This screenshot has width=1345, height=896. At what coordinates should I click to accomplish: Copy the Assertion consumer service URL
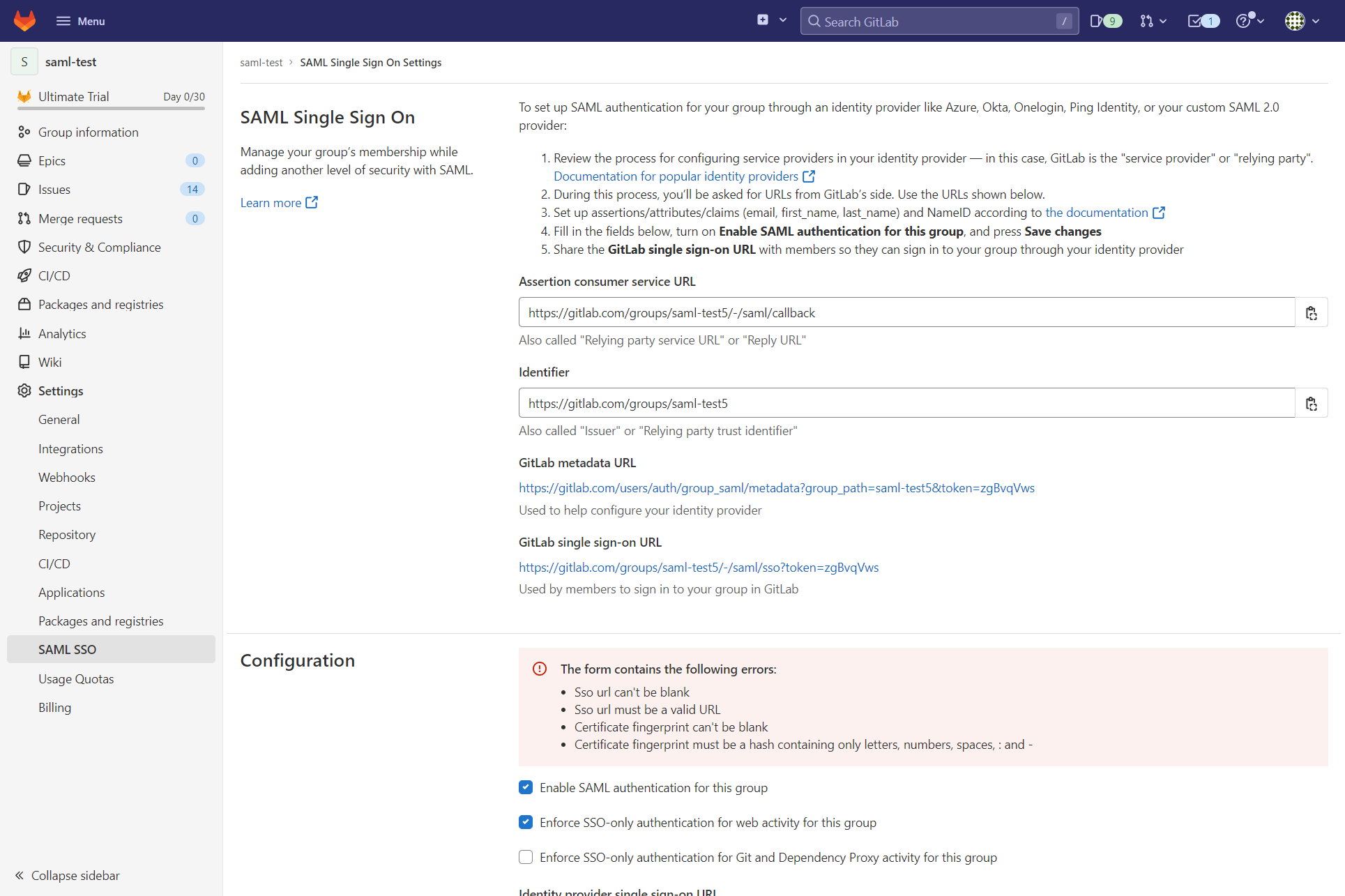point(1312,312)
